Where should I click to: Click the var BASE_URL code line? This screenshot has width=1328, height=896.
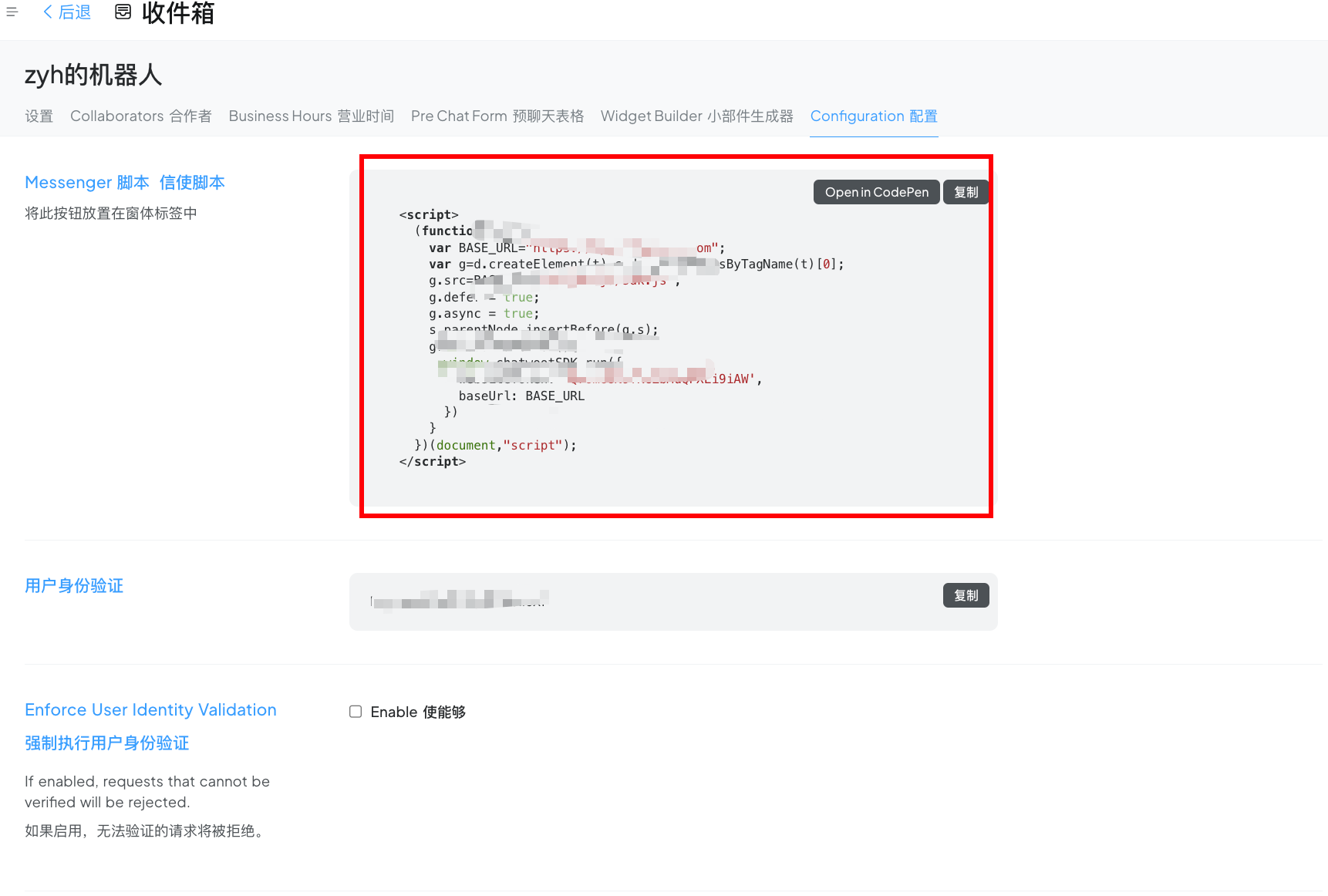coord(577,248)
